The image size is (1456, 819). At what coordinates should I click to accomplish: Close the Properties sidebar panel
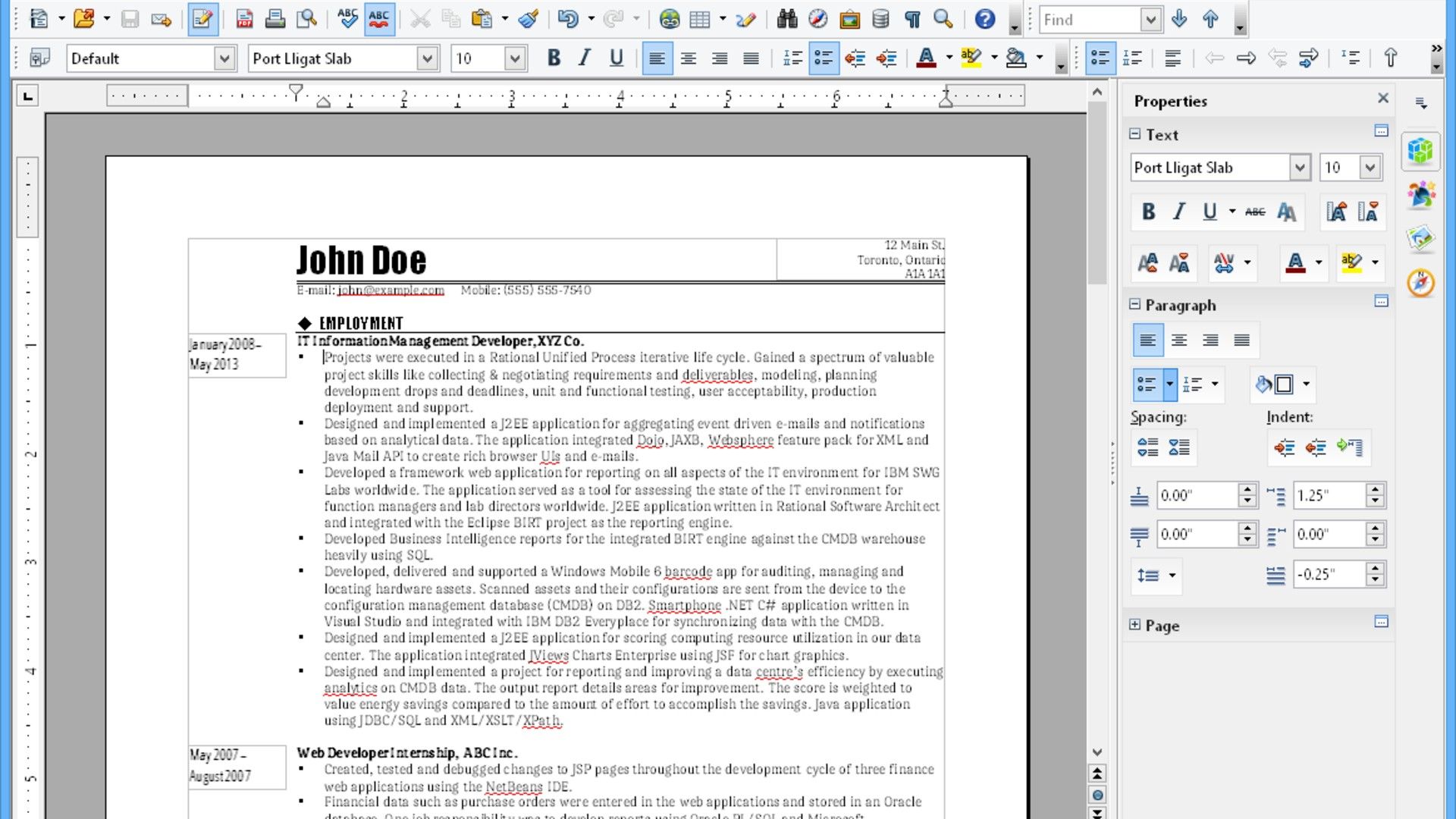1383,99
